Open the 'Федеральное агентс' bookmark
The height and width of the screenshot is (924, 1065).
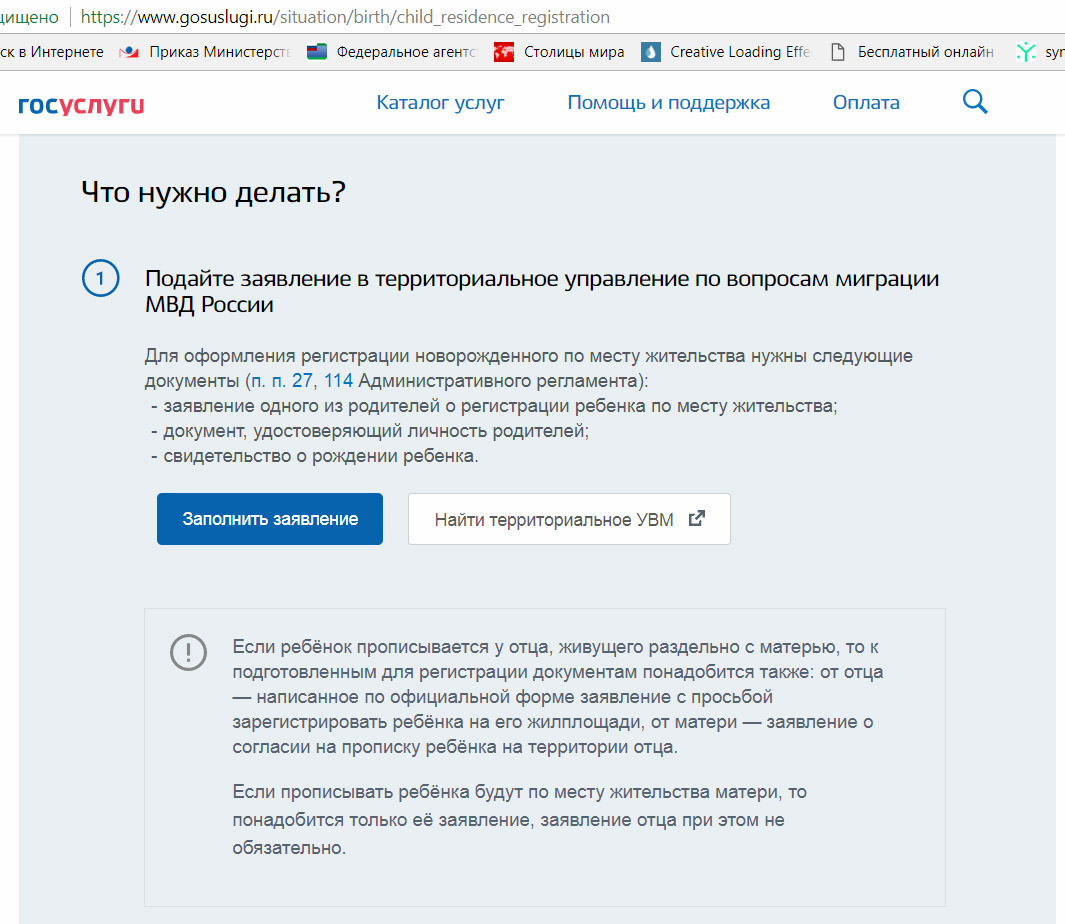click(x=392, y=52)
